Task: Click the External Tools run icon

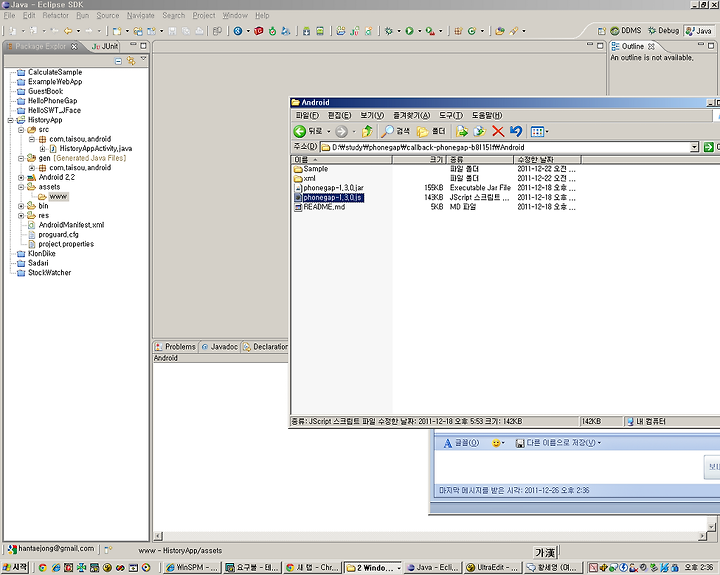Action: pyautogui.click(x=430, y=31)
